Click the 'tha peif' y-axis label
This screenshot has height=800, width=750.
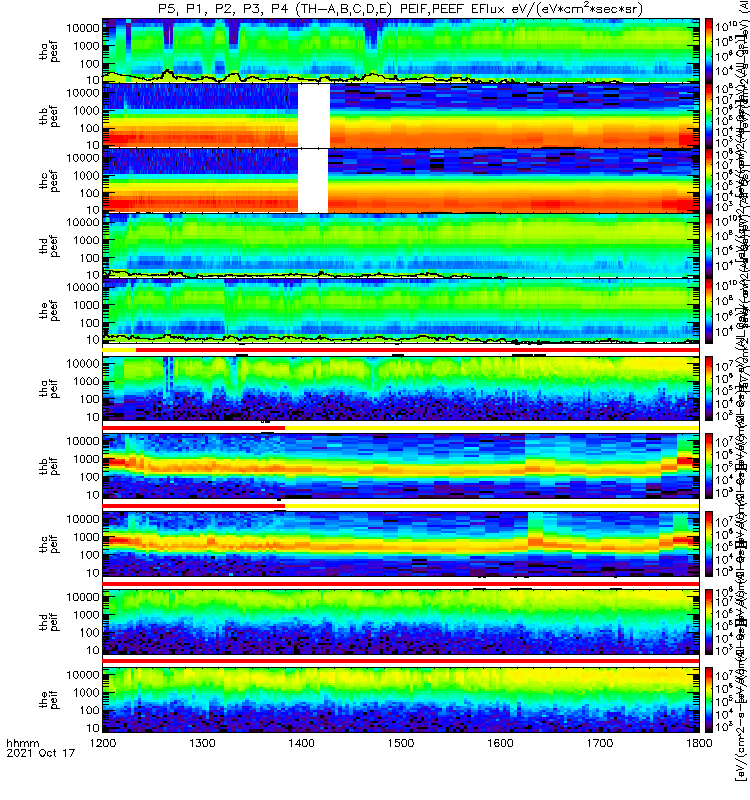pos(49,388)
